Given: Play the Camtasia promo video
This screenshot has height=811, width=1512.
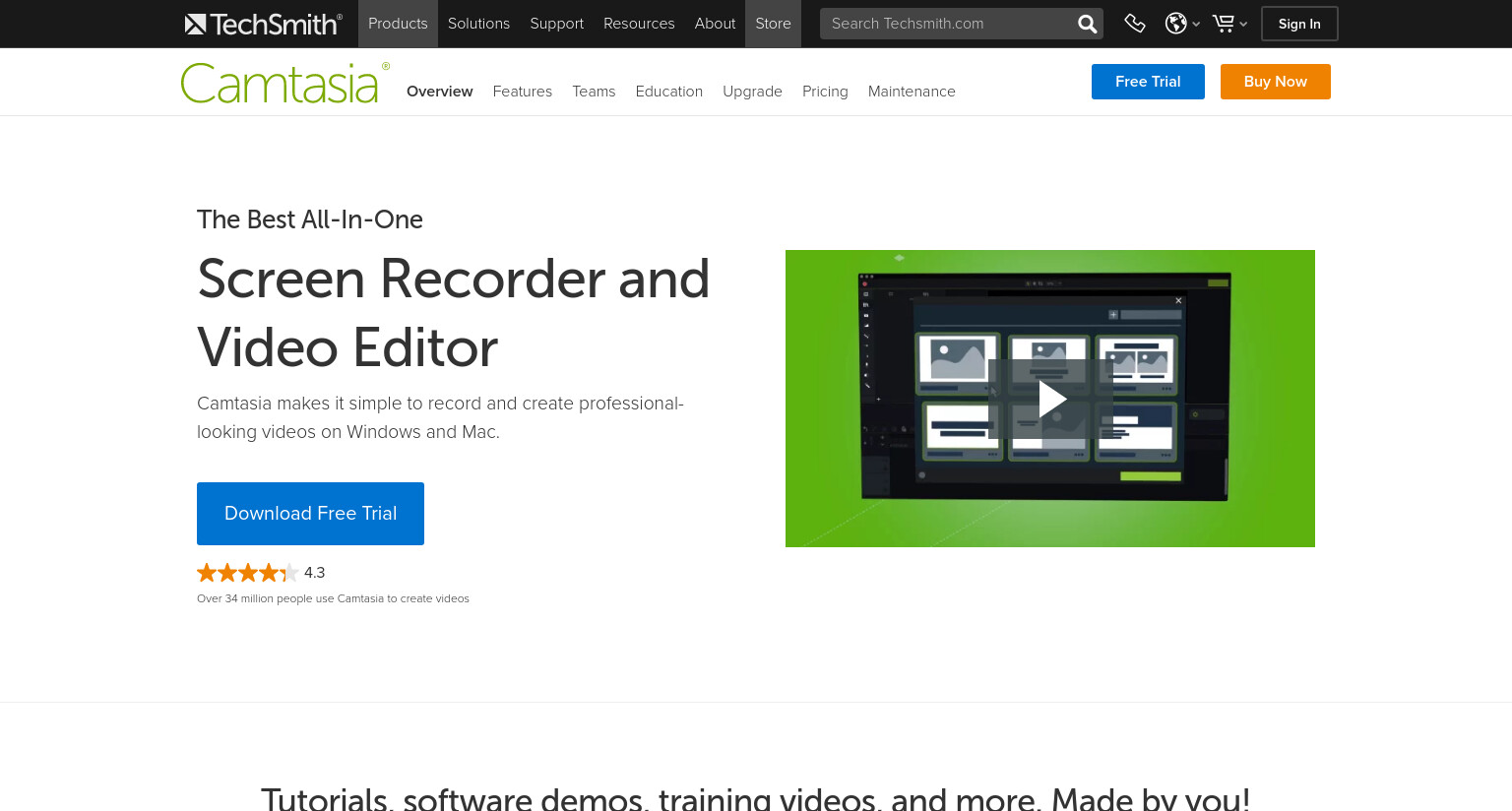Looking at the screenshot, I should [1051, 399].
